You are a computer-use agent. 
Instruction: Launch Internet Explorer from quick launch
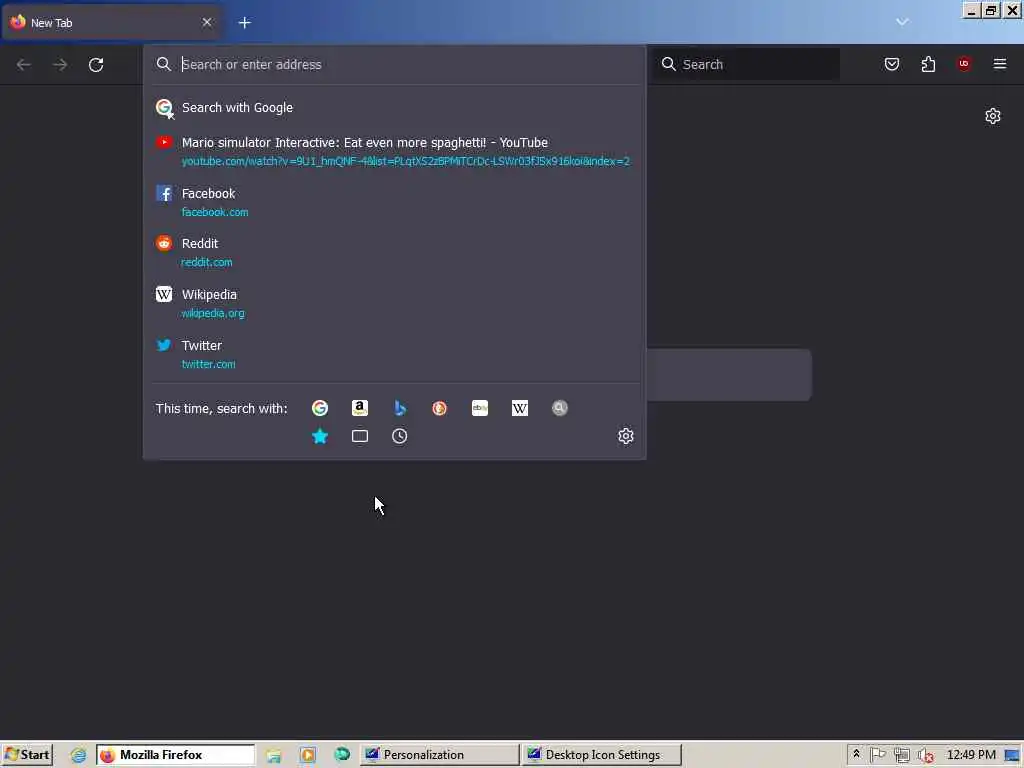78,756
